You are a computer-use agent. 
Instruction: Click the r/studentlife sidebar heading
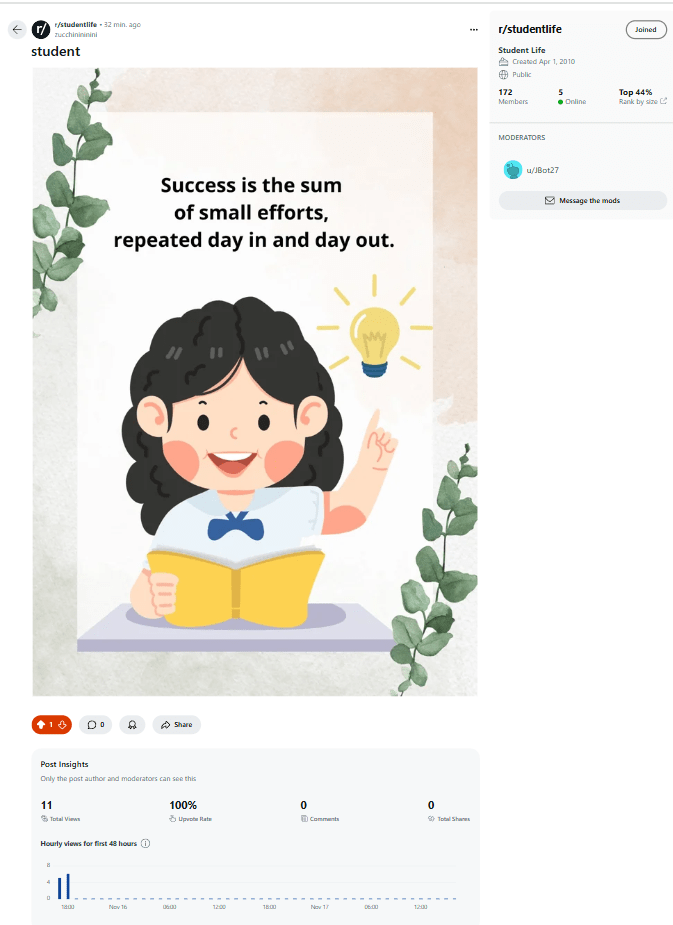[530, 30]
